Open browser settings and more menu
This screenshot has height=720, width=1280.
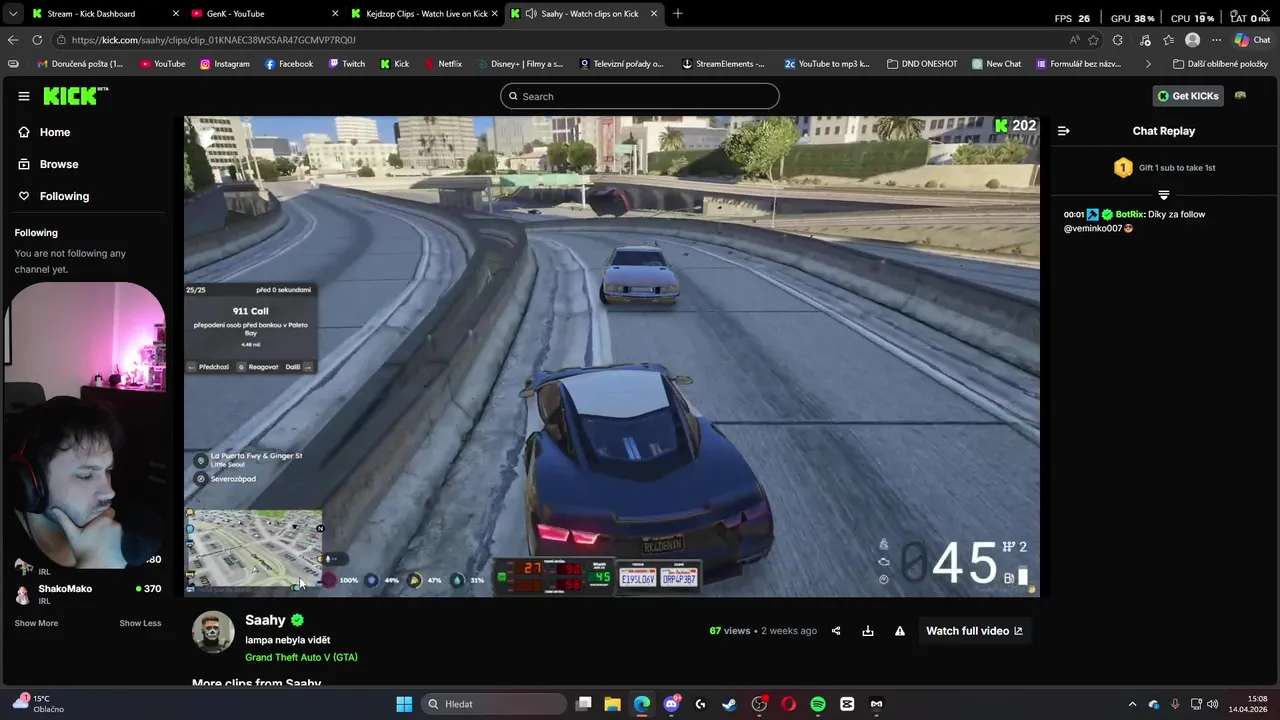[x=1217, y=40]
